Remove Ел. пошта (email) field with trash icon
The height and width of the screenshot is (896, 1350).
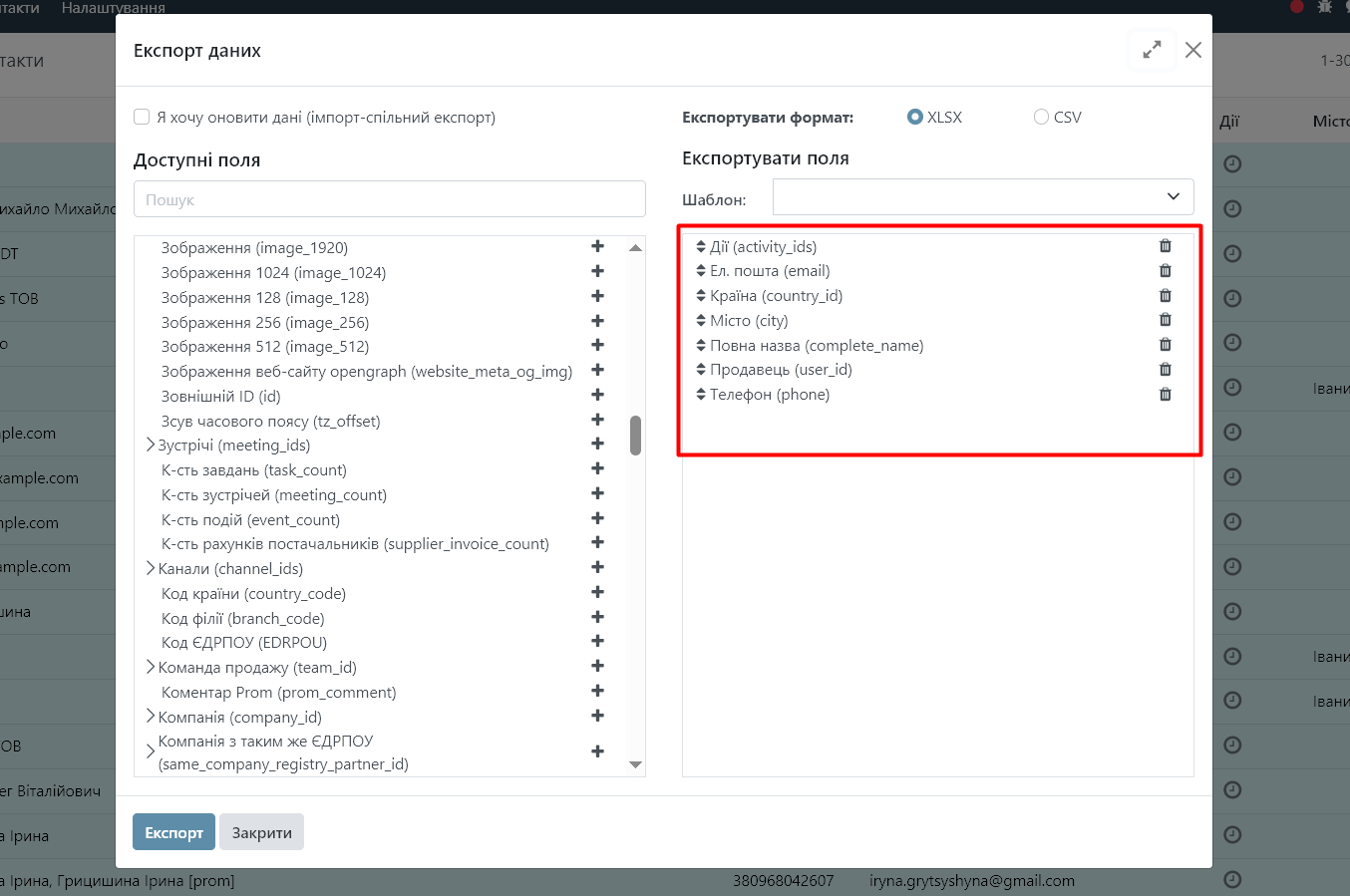point(1165,271)
